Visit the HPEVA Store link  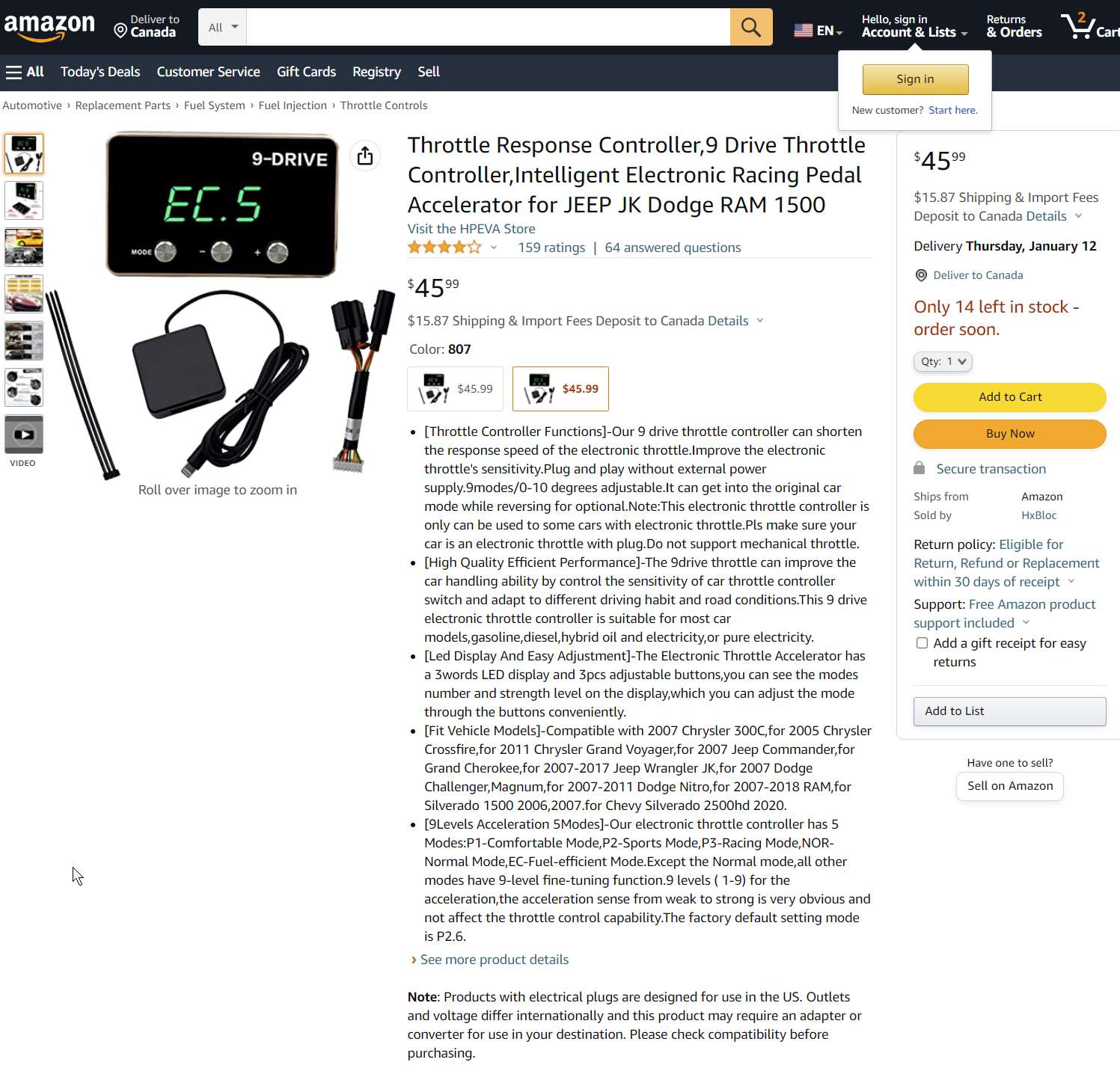coord(471,229)
